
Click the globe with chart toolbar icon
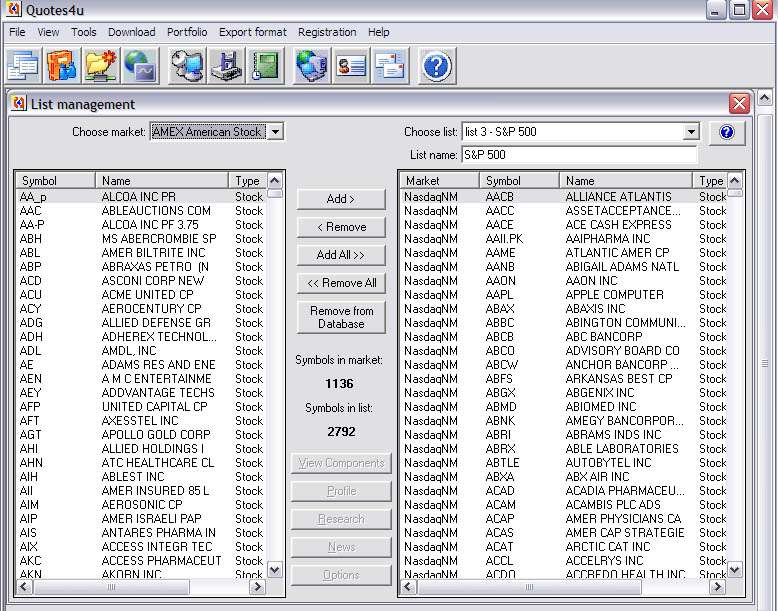click(x=140, y=66)
